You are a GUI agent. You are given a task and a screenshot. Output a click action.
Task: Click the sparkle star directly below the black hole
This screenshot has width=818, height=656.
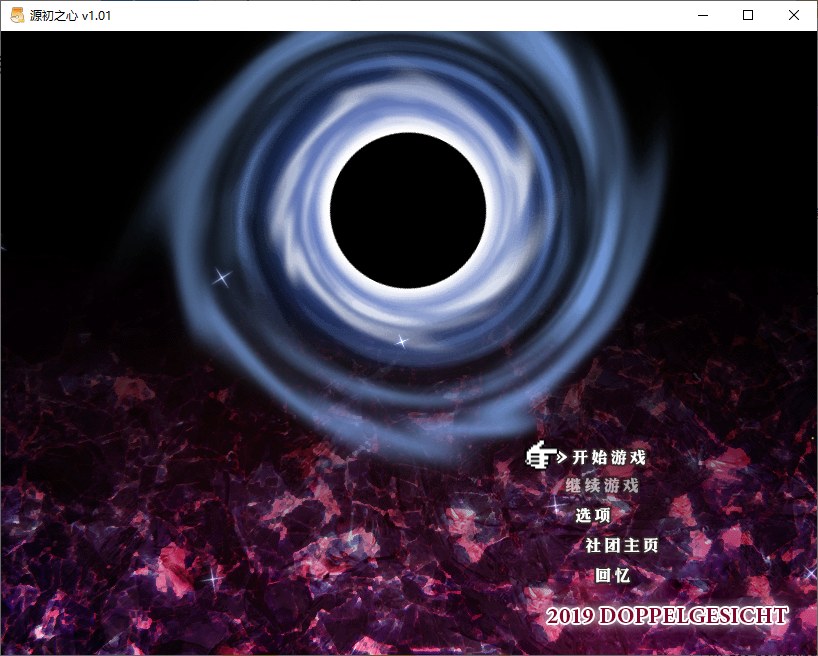point(402,341)
